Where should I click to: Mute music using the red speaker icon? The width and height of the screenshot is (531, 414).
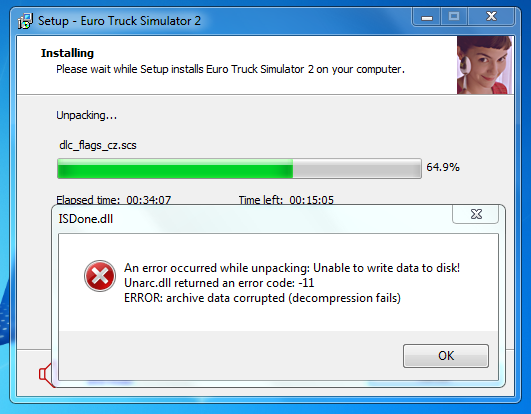[45, 375]
